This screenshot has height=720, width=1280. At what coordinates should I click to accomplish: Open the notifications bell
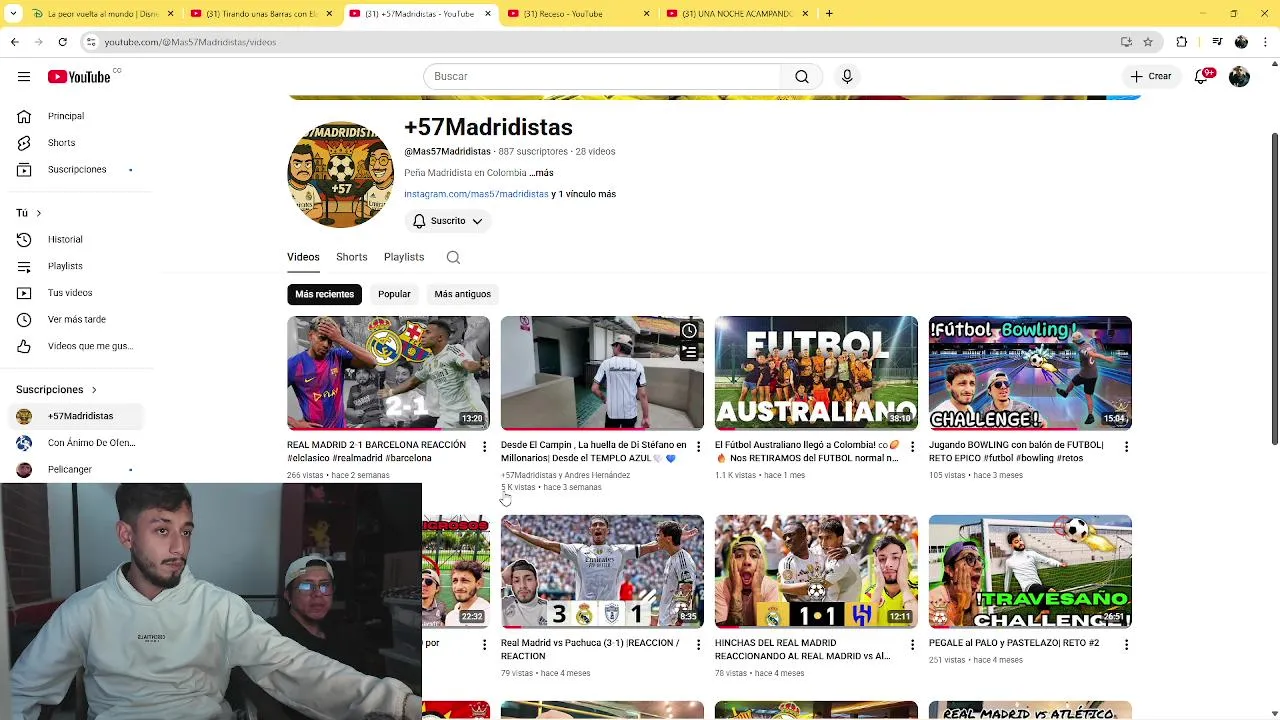point(1203,76)
